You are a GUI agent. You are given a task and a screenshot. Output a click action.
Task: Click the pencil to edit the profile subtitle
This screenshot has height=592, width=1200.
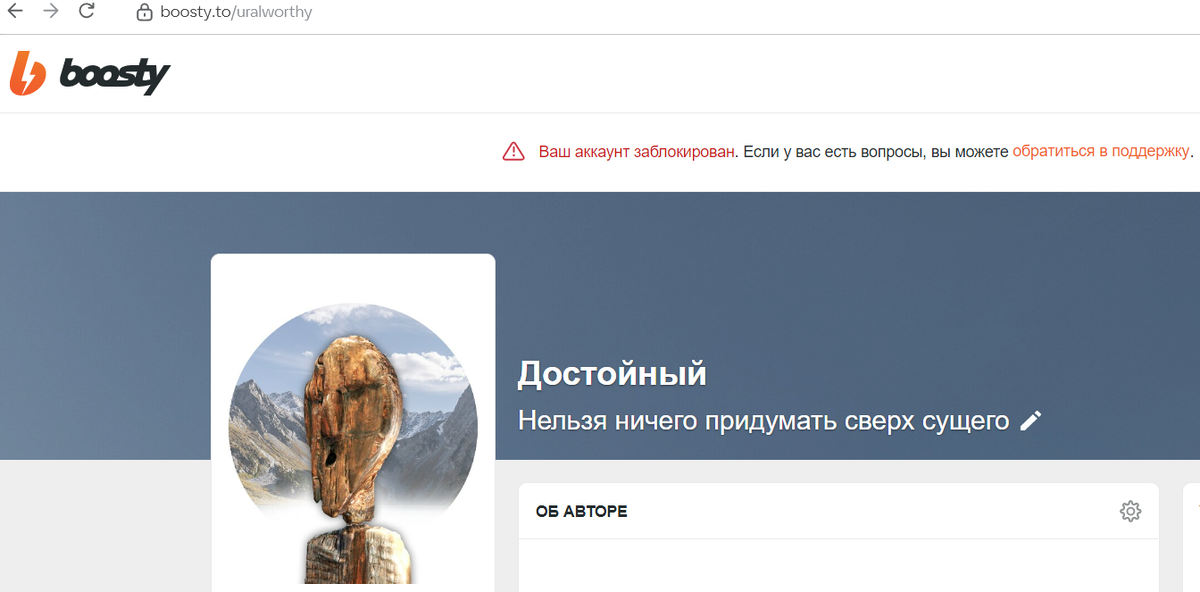point(1031,420)
